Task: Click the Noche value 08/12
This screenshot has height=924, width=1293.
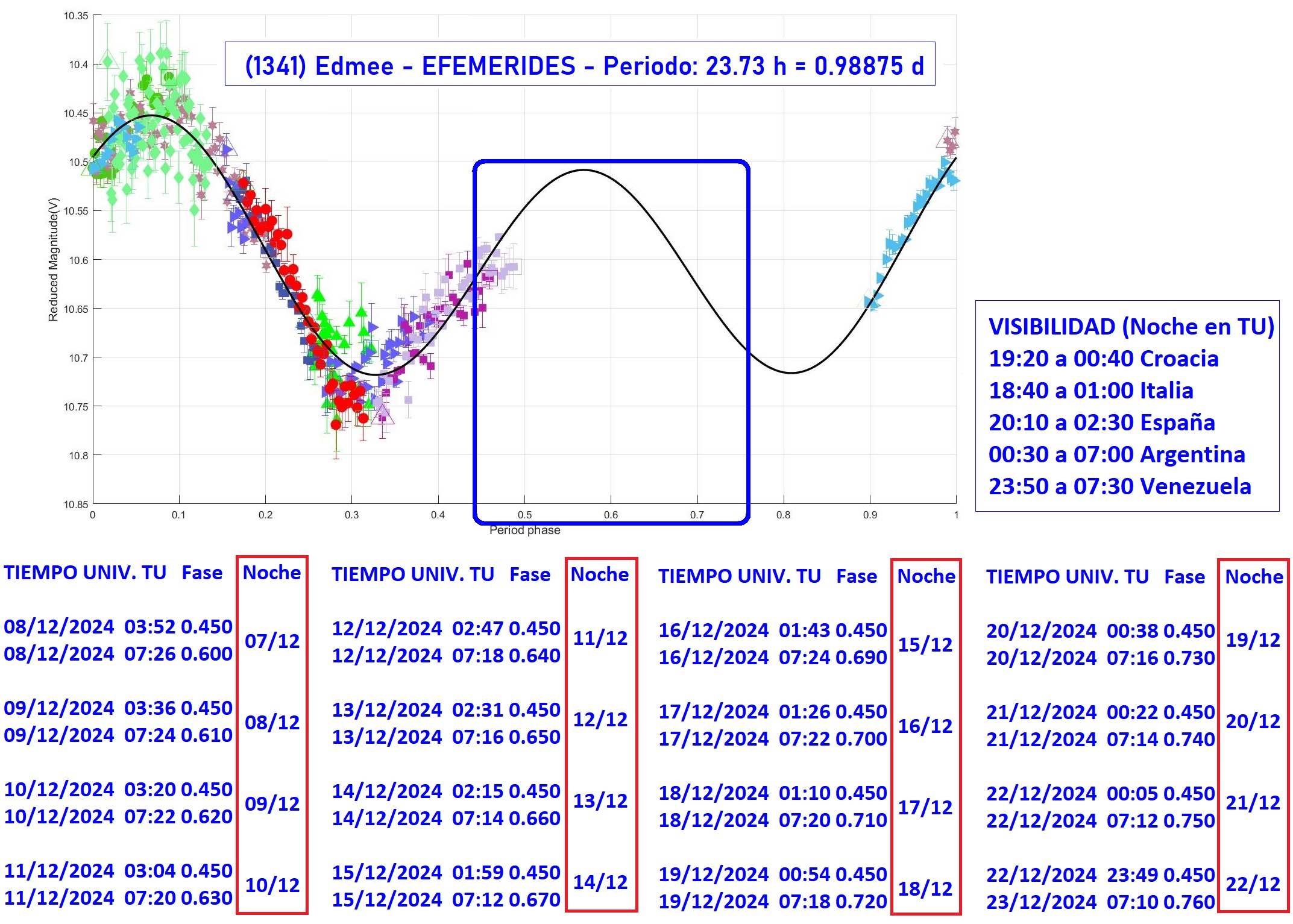Action: coord(272,722)
